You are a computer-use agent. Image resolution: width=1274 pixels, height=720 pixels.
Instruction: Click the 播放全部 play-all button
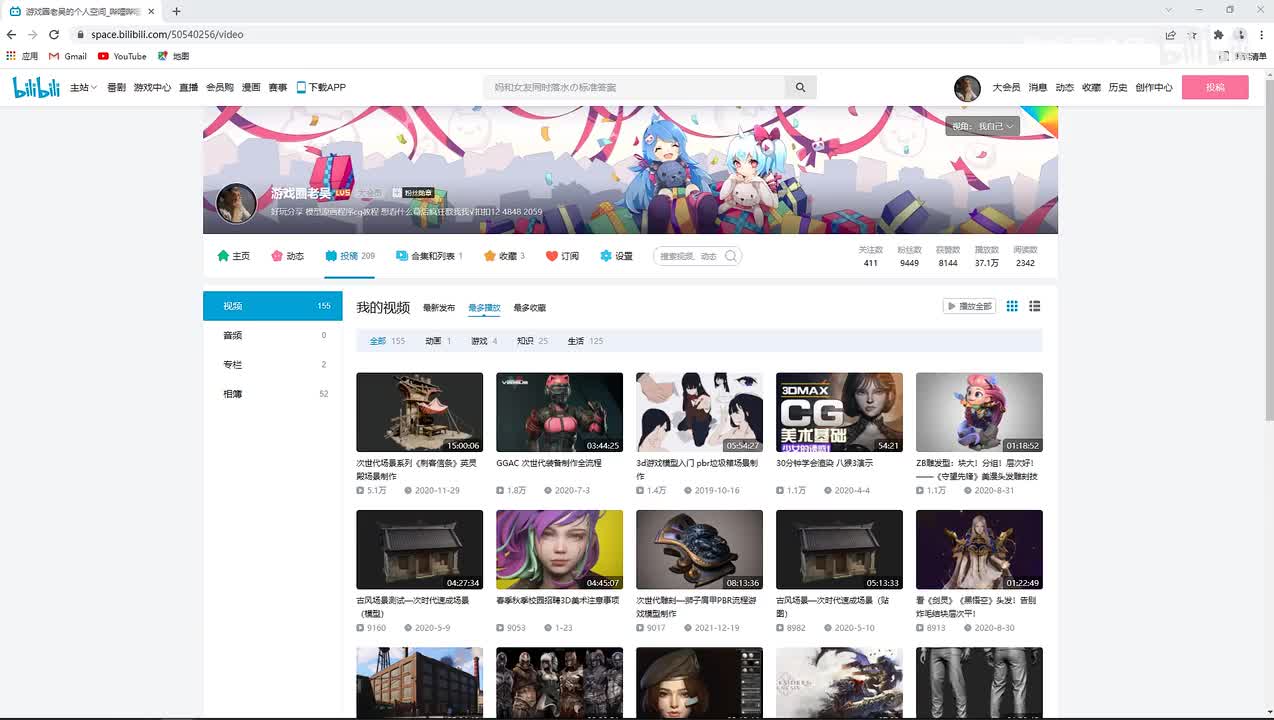tap(969, 306)
